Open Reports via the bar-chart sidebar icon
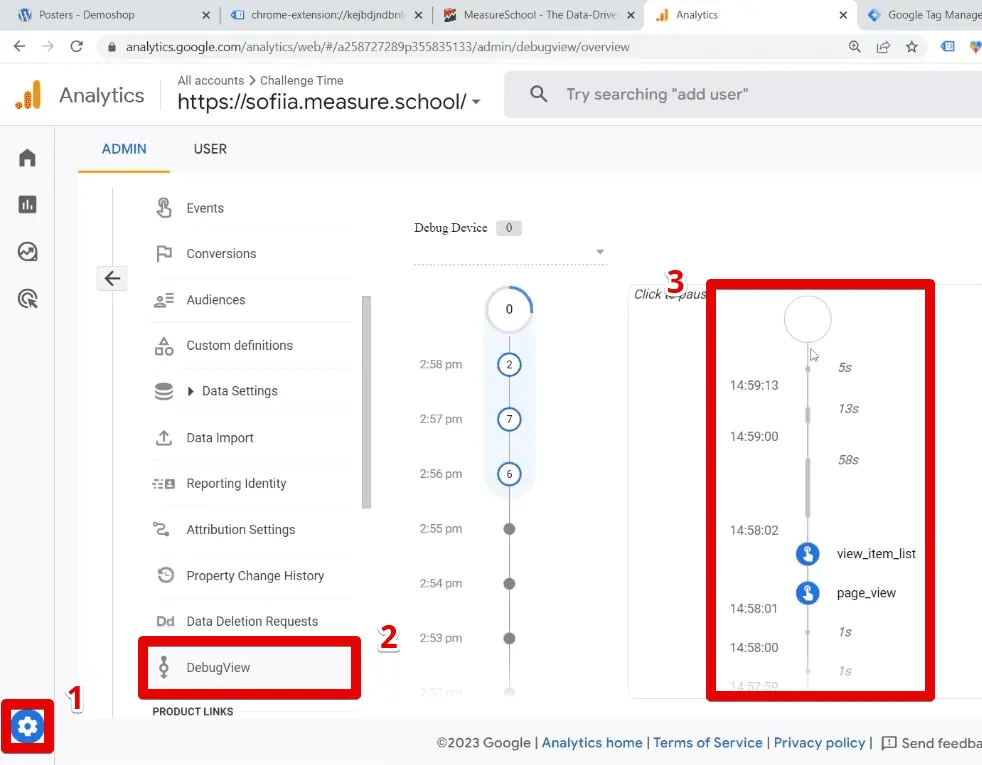Viewport: 982px width, 765px height. tap(27, 204)
